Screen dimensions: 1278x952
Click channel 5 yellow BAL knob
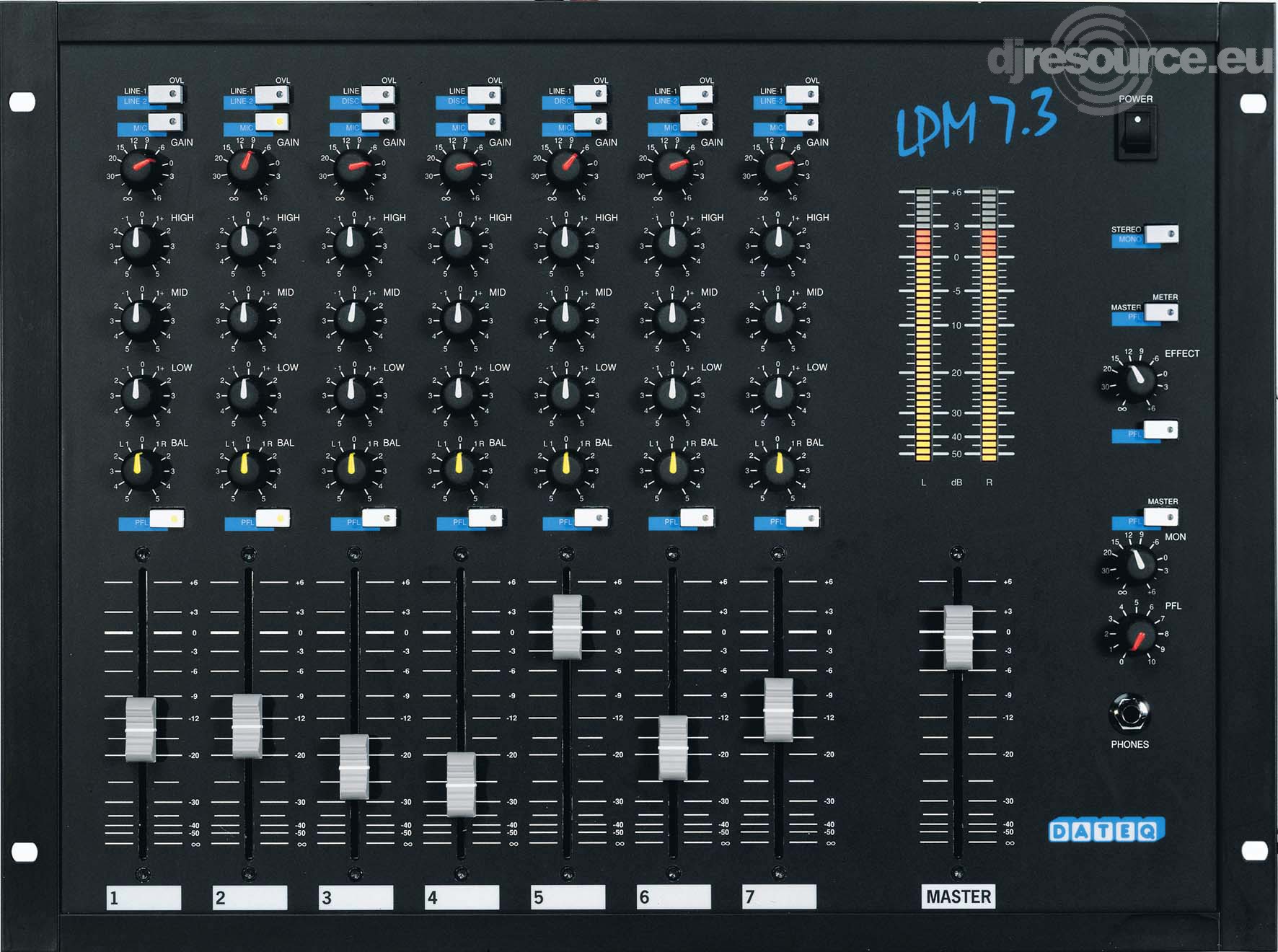(565, 470)
